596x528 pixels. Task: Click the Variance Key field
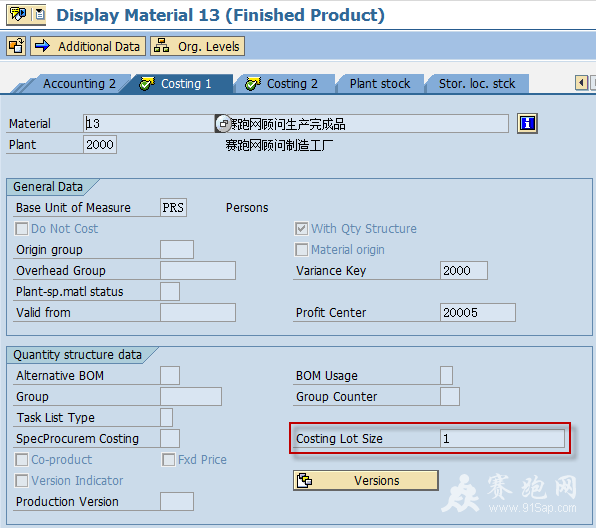(464, 271)
